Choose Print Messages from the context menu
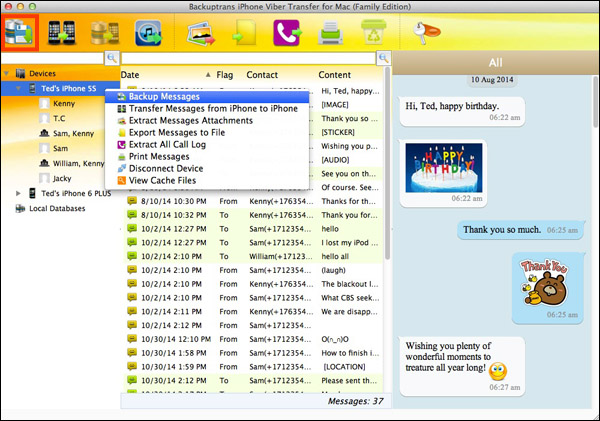The height and width of the screenshot is (421, 600). coord(207,157)
